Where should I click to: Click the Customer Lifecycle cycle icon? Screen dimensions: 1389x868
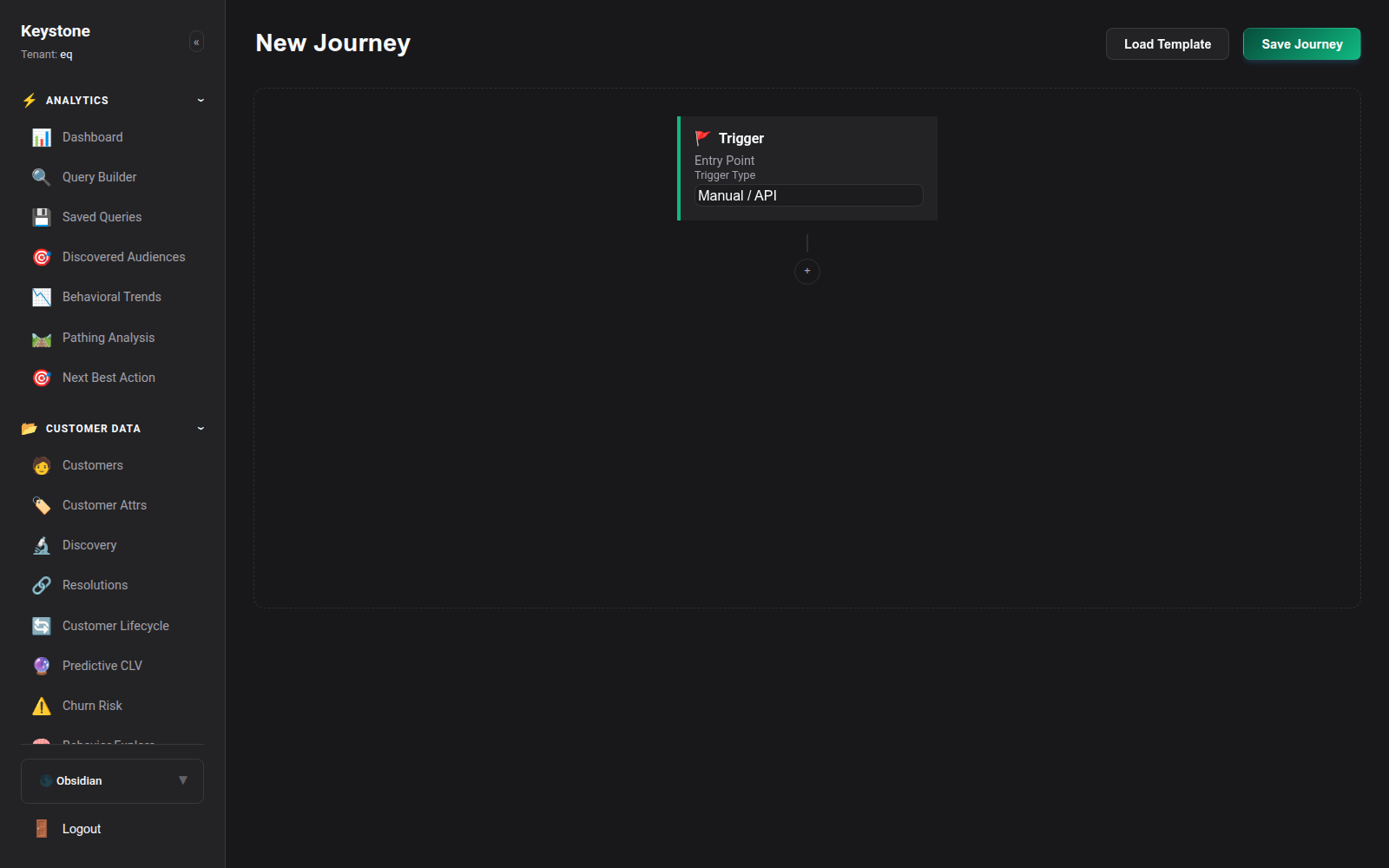[42, 626]
